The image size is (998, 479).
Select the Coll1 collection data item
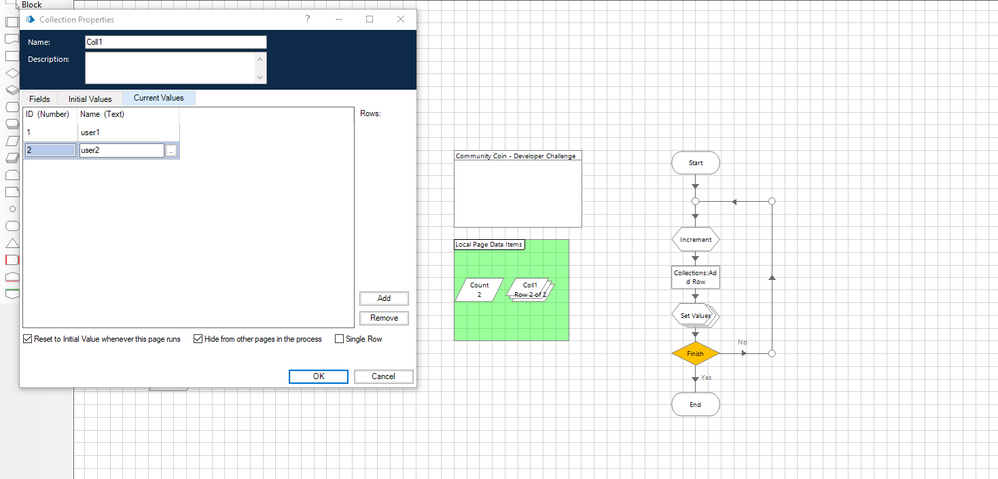tap(530, 290)
